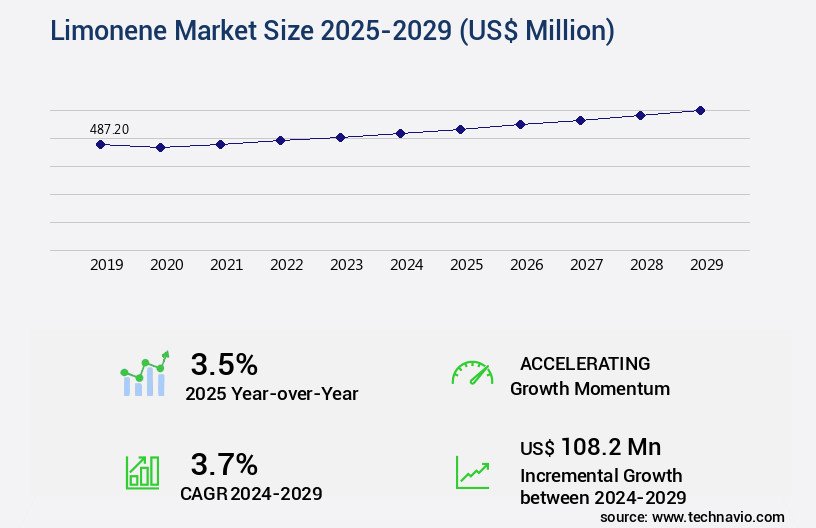The width and height of the screenshot is (816, 528).
Task: Click the 3.7% CAGR figure
Action: [x=224, y=464]
